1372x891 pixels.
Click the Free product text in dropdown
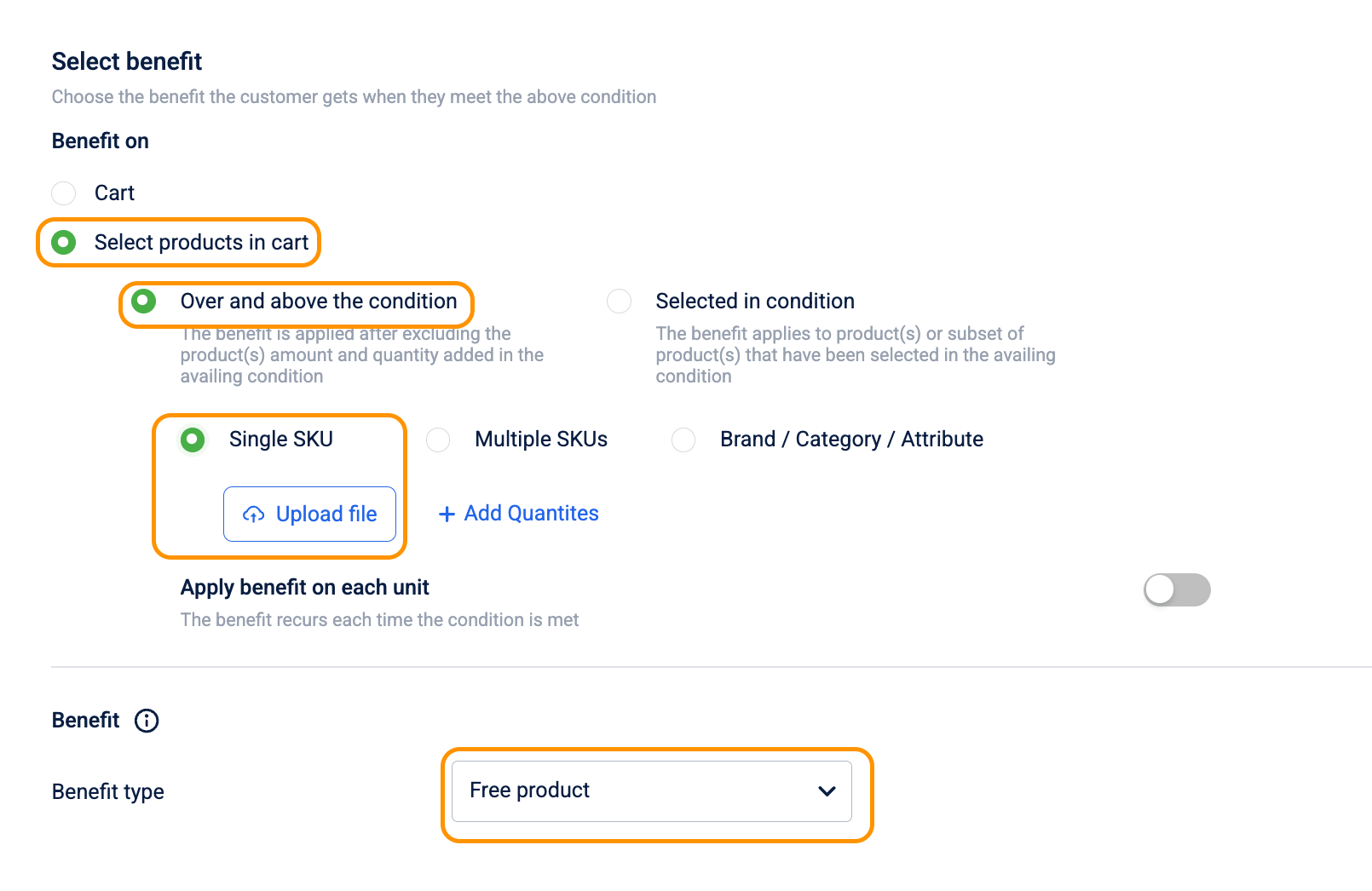pos(529,790)
